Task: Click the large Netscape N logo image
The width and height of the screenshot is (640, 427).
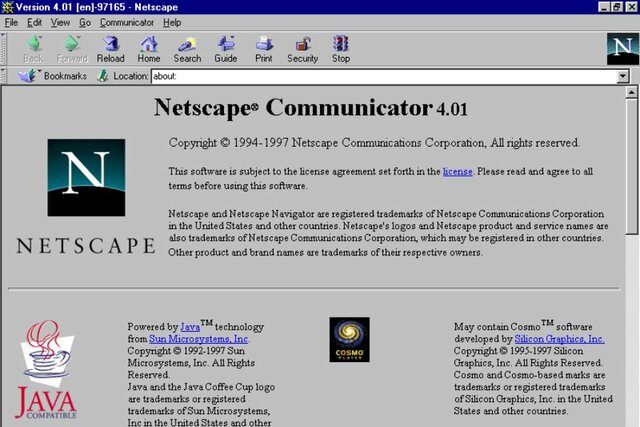Action: point(86,178)
